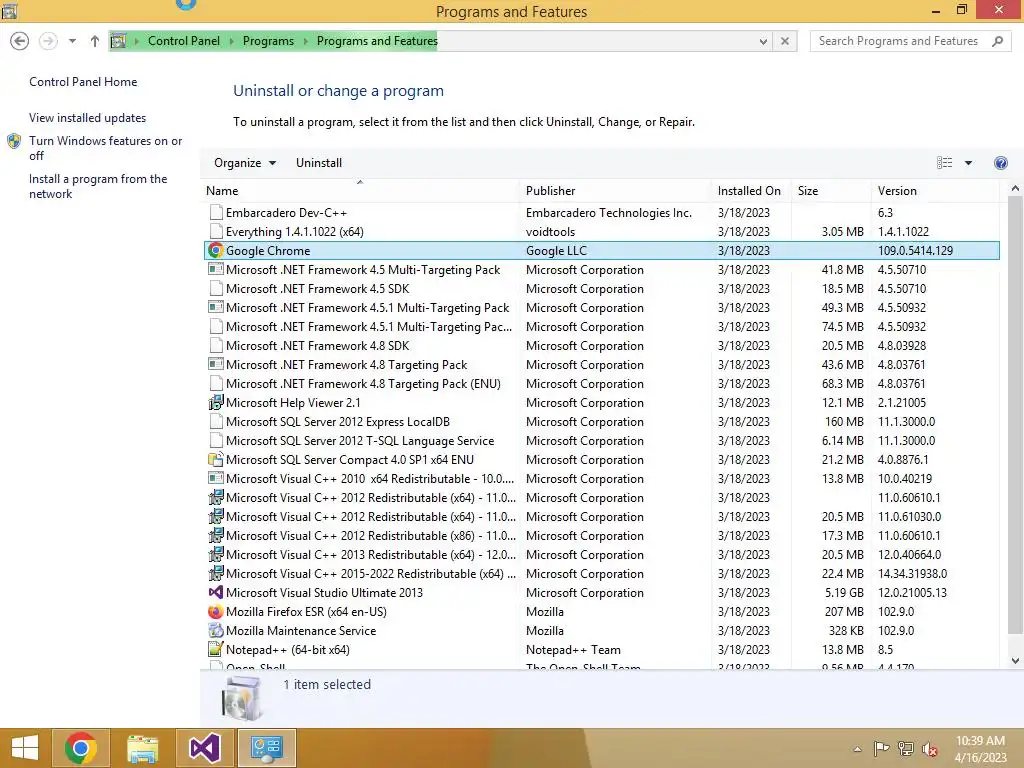Open Chrome from the taskbar
Viewport: 1024px width, 768px height.
81,748
